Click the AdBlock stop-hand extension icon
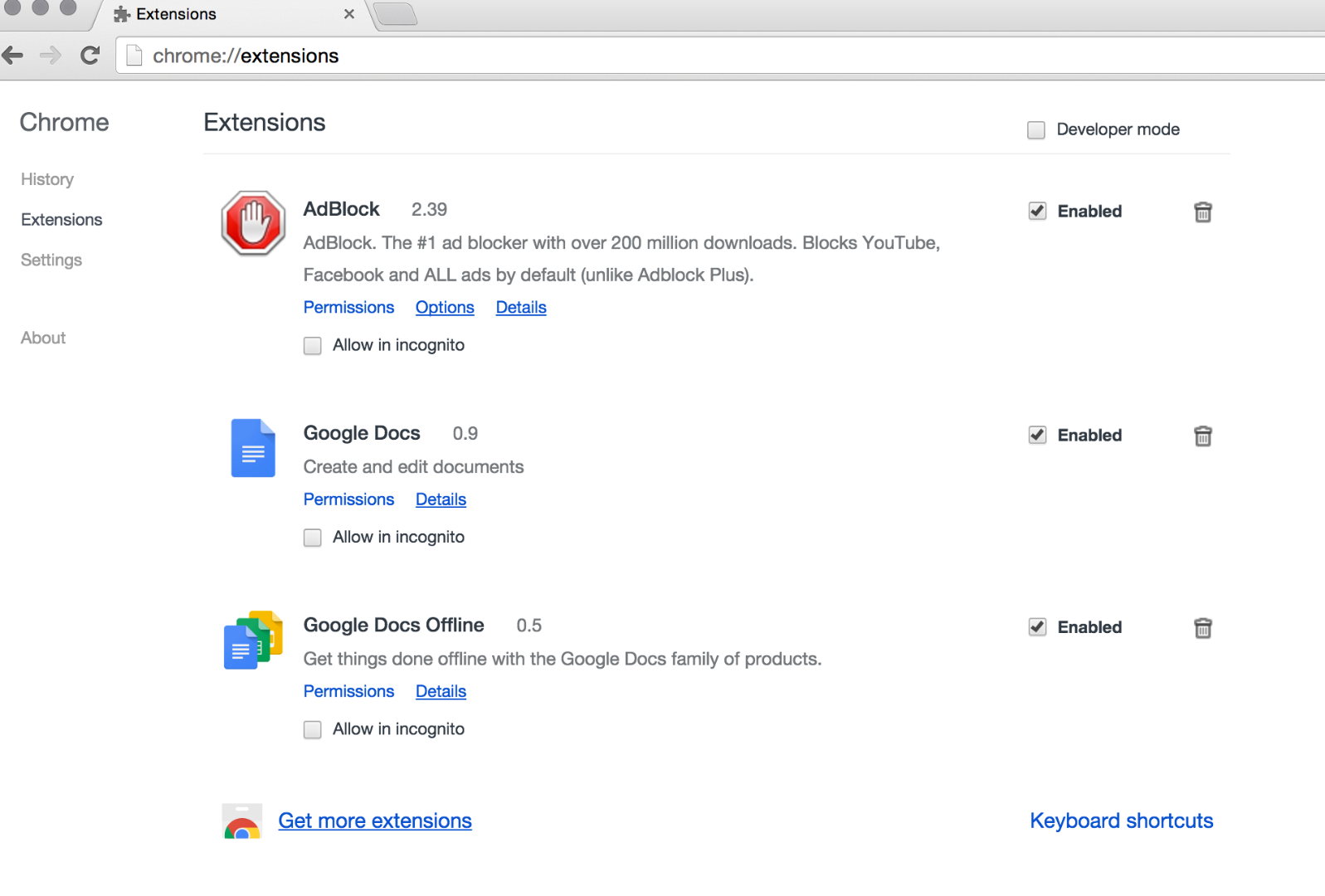This screenshot has width=1325, height=896. click(253, 223)
